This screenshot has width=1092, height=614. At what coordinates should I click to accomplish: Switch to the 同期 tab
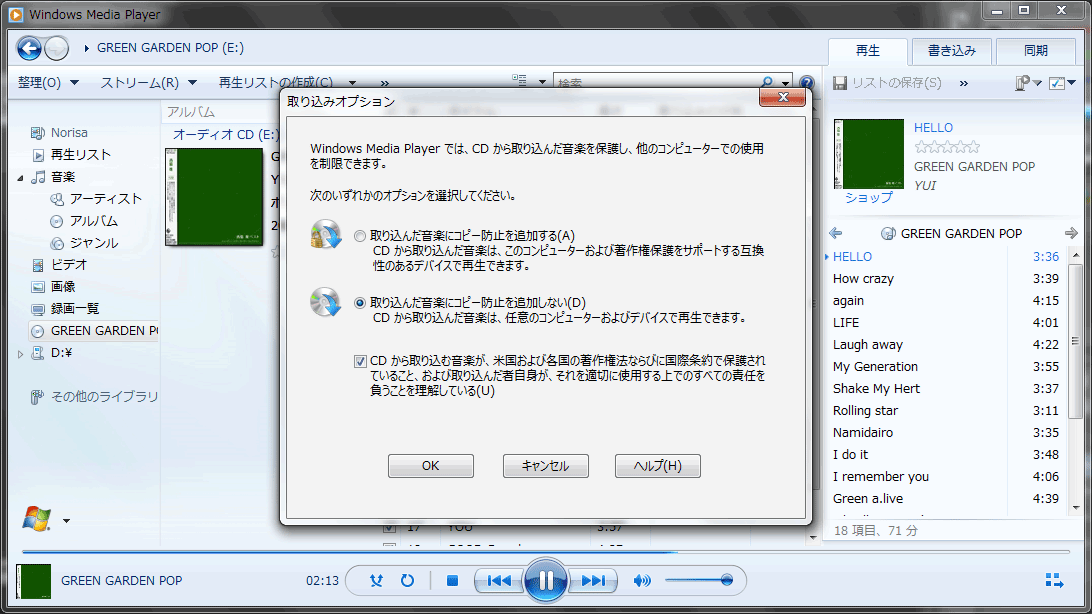[x=1036, y=51]
